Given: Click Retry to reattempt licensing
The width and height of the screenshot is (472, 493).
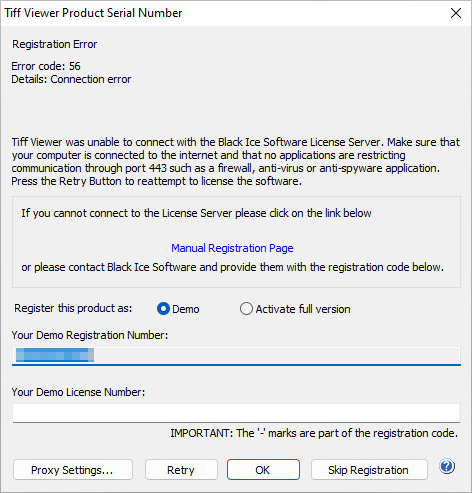Looking at the screenshot, I should [181, 470].
